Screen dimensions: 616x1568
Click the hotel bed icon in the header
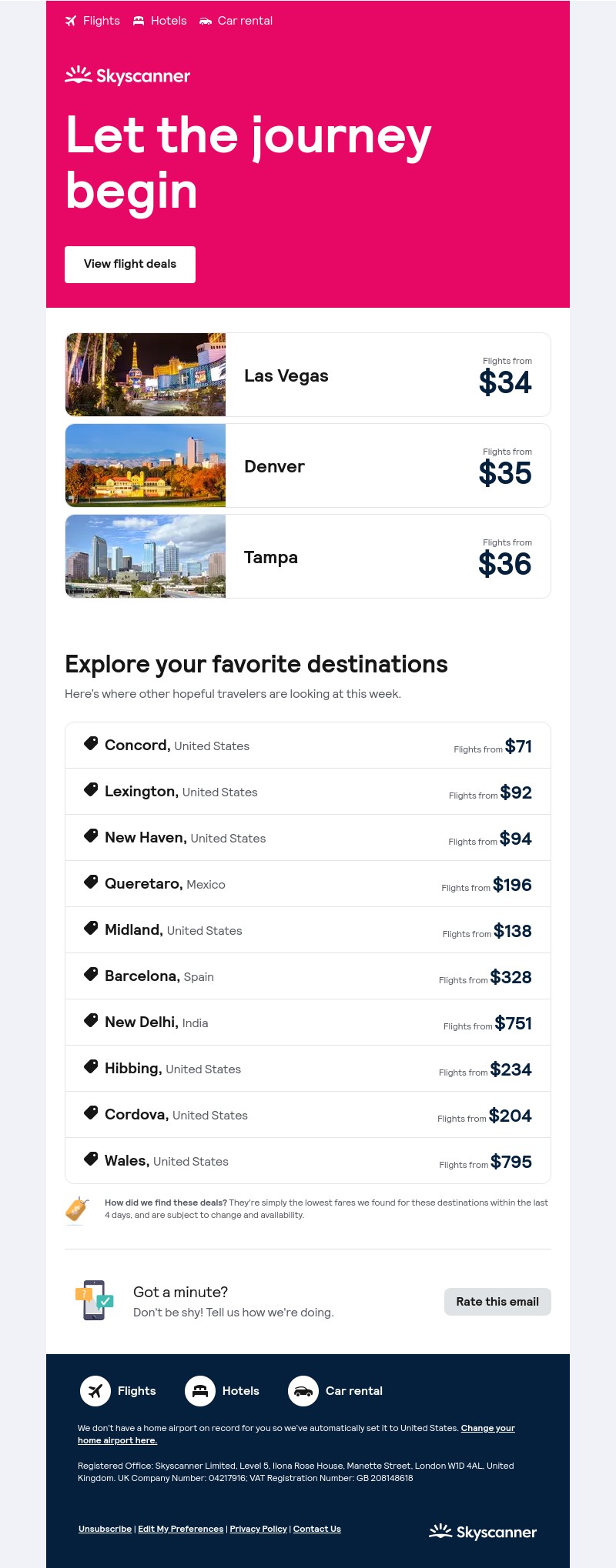[x=139, y=21]
